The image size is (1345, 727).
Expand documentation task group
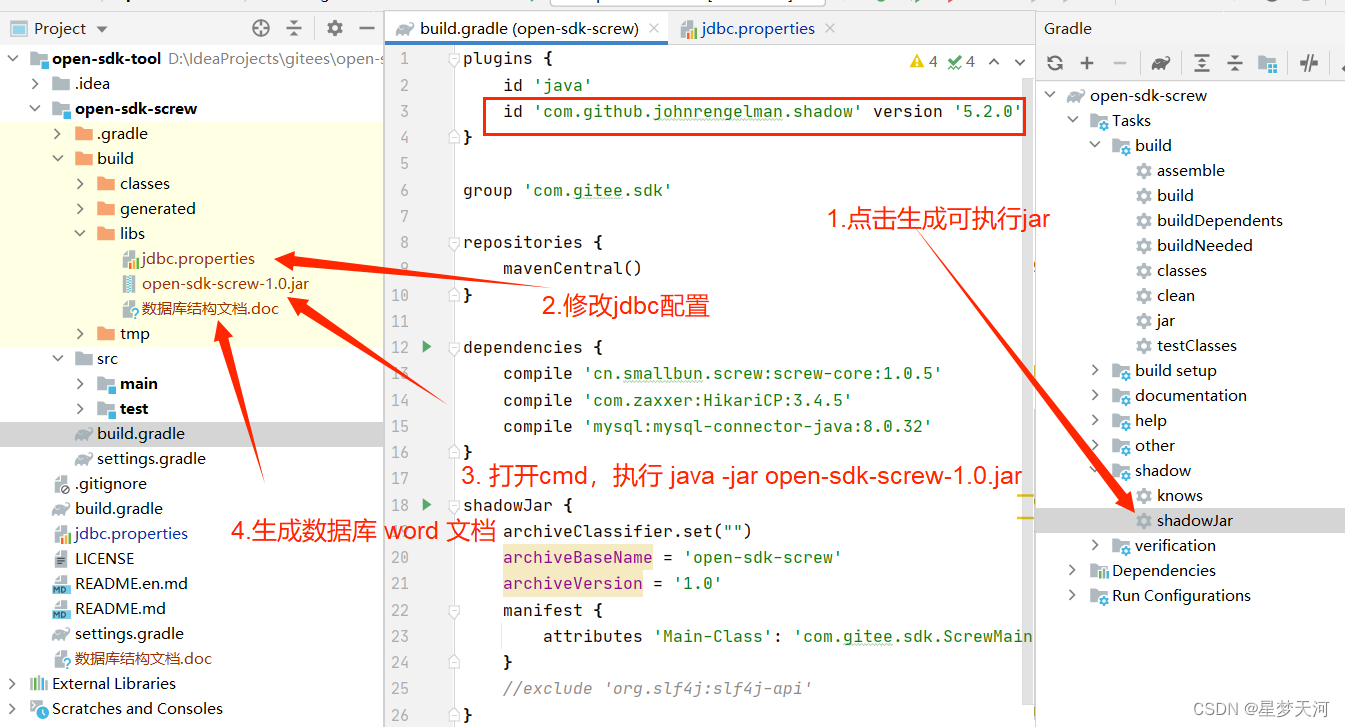point(1096,396)
